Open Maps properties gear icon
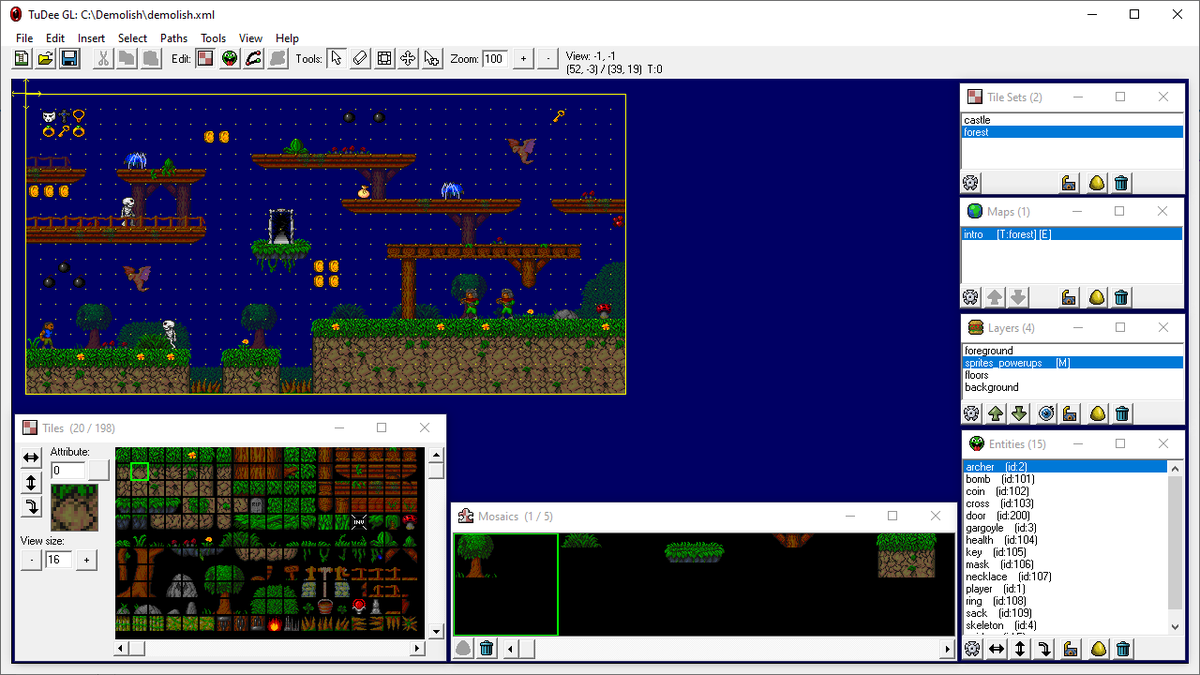1200x675 pixels. pyautogui.click(x=970, y=297)
